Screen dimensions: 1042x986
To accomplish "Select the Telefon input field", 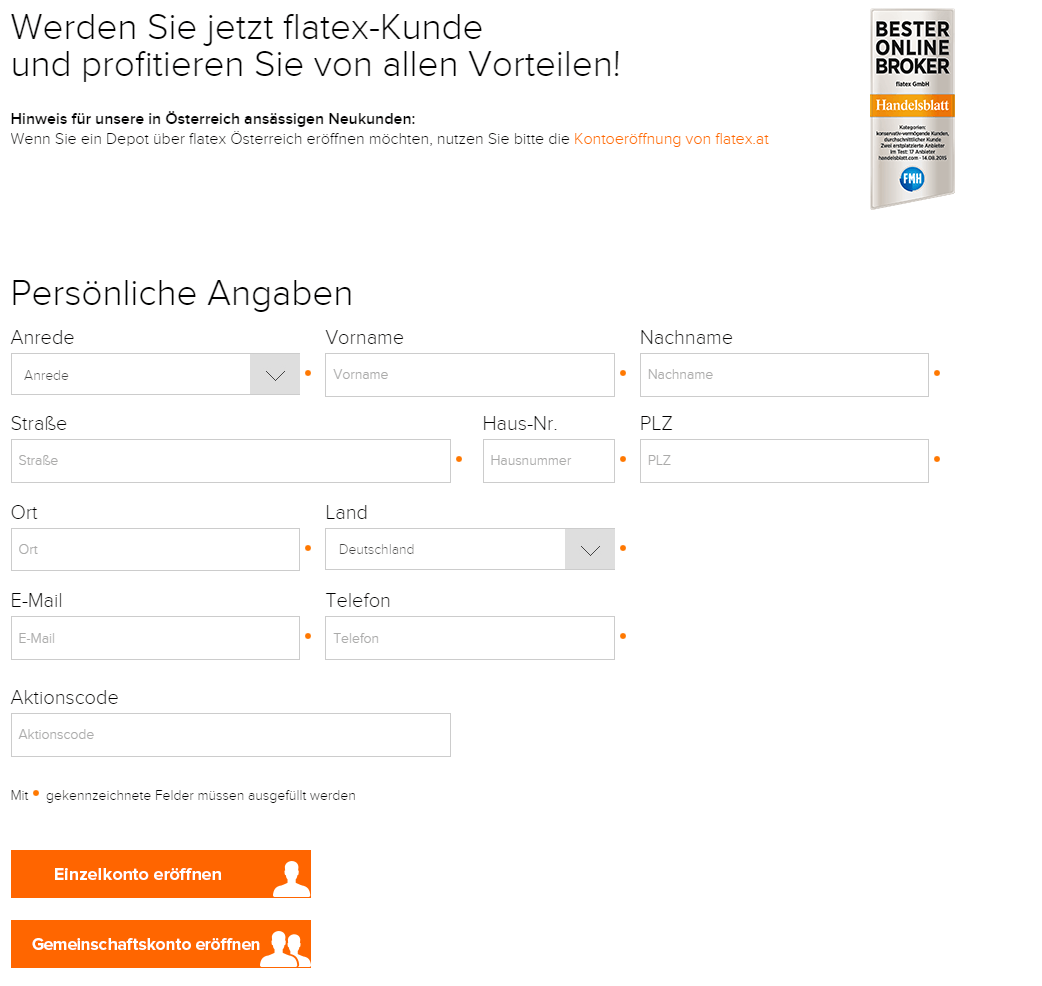I will point(470,638).
